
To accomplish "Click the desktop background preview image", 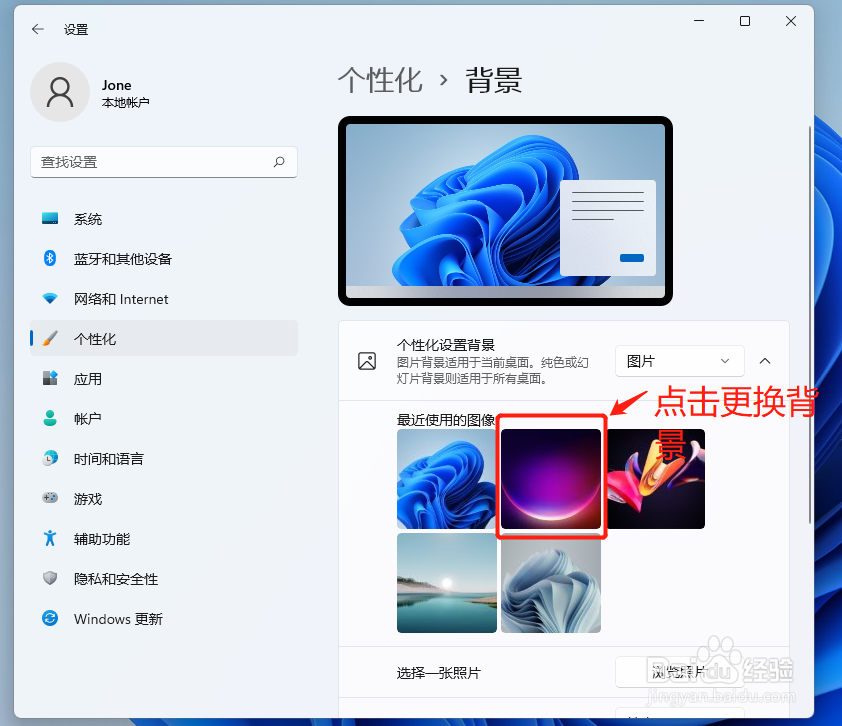I will coord(505,211).
